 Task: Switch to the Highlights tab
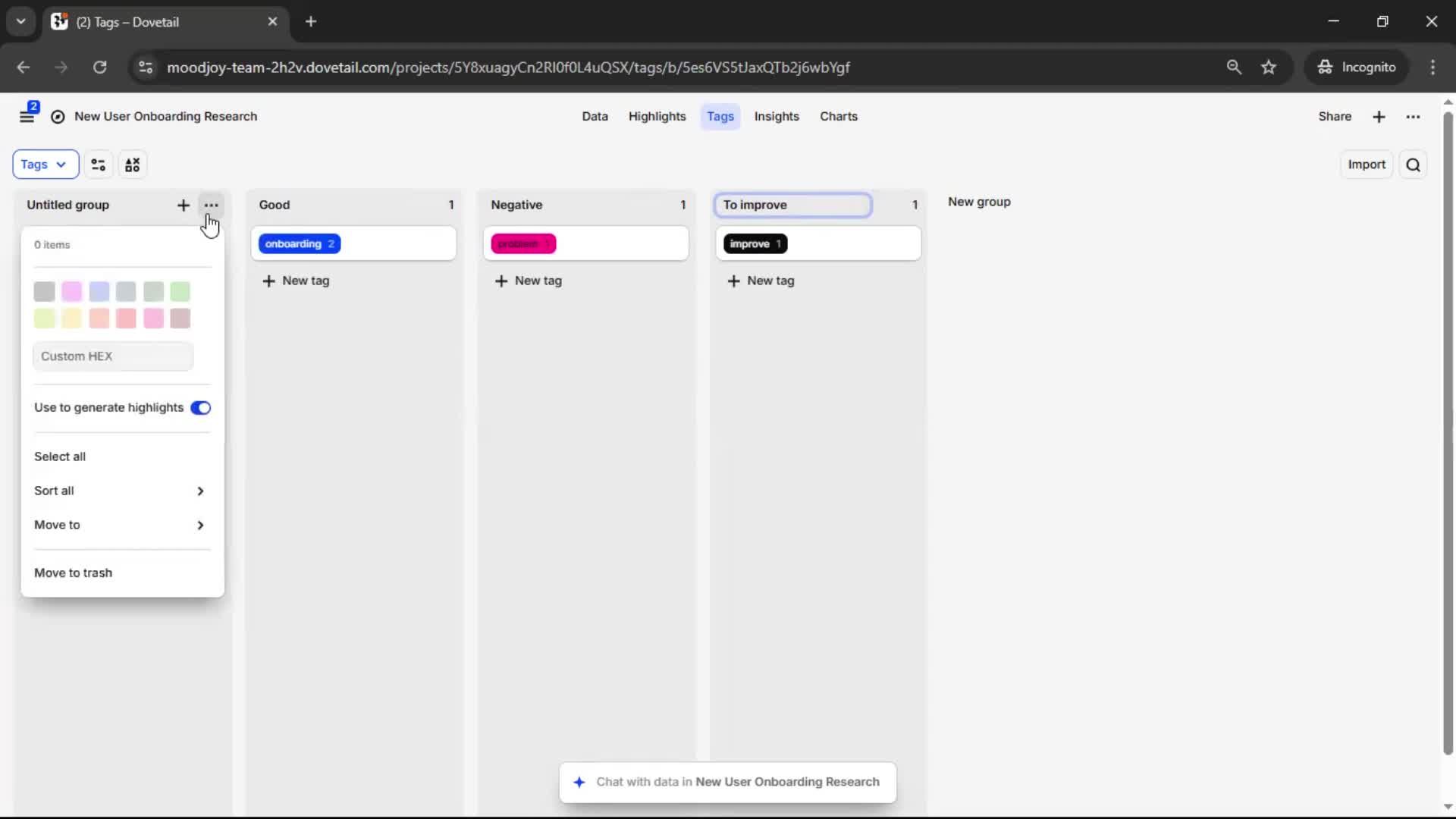(657, 117)
